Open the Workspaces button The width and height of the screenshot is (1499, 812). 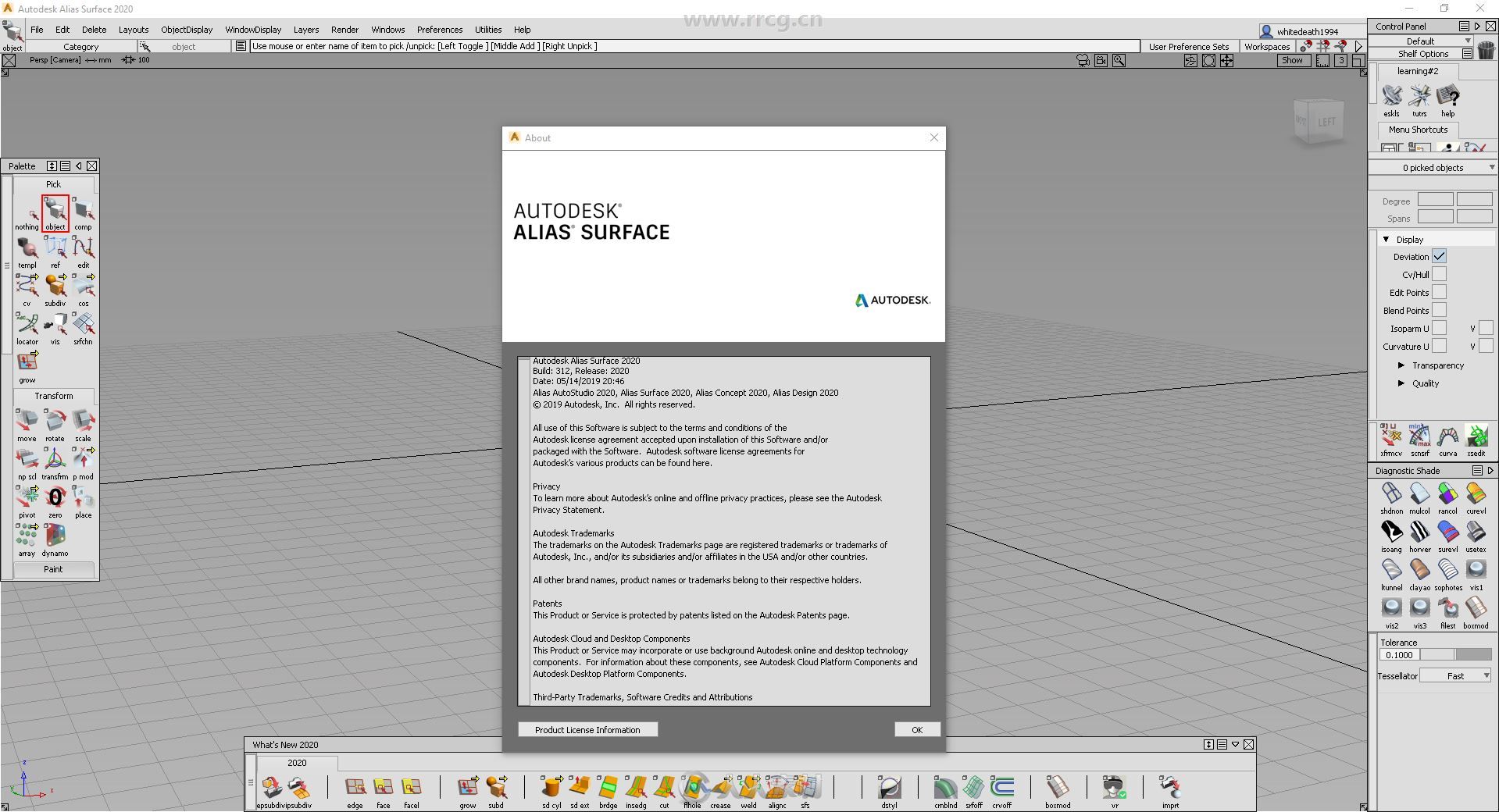pyautogui.click(x=1267, y=46)
